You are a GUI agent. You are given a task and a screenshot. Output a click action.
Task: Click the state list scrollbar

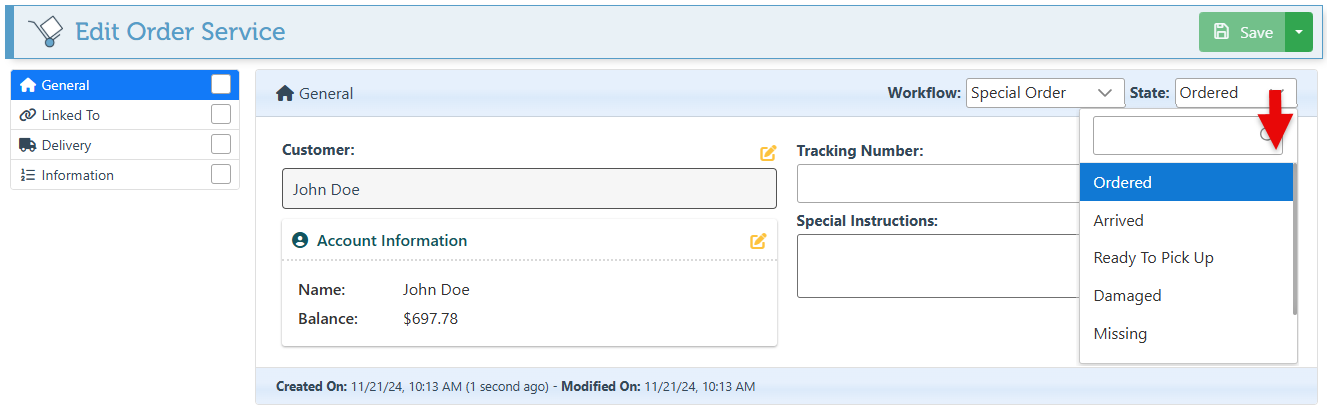pos(1295,240)
